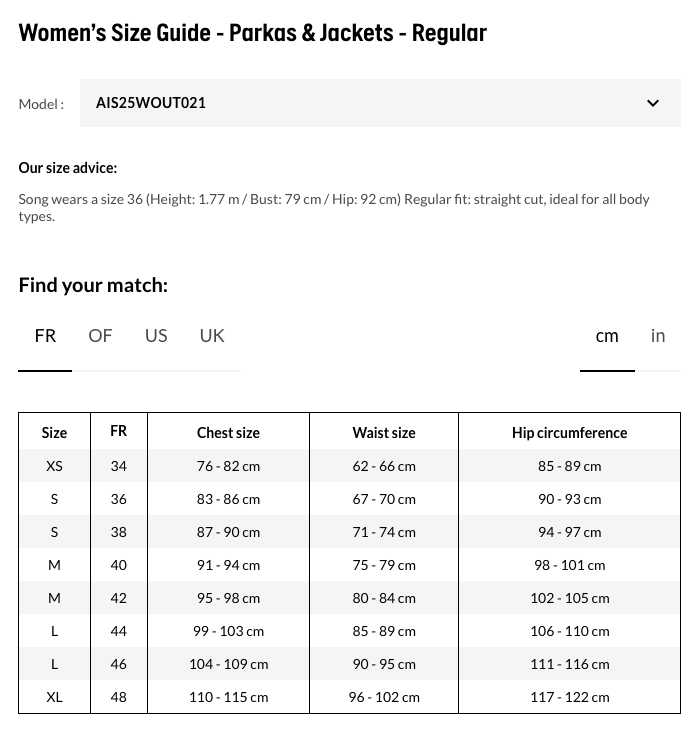
Task: Click the Our size advice heading
Action: tap(68, 168)
